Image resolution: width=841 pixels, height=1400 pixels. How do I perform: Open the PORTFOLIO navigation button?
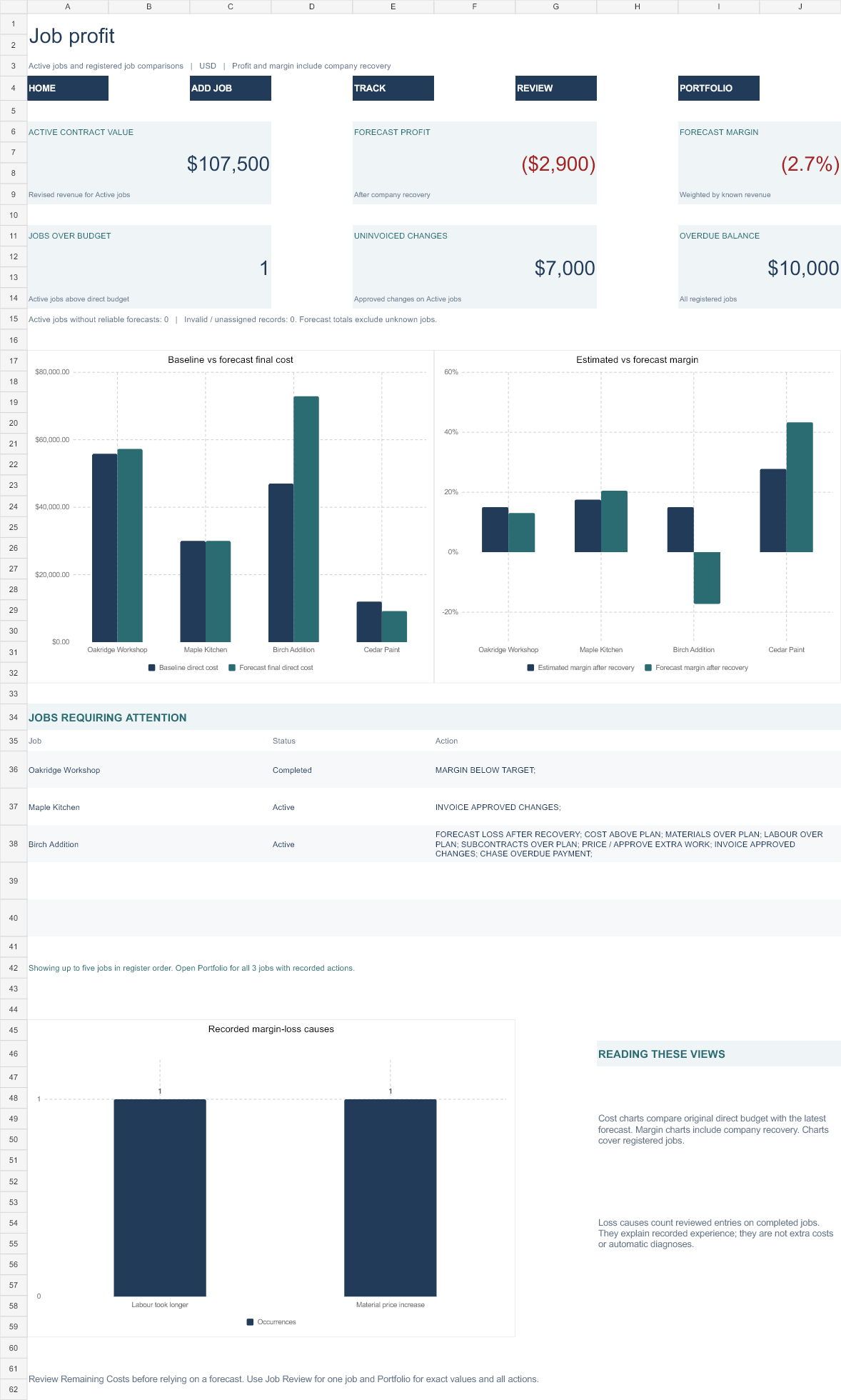click(719, 88)
